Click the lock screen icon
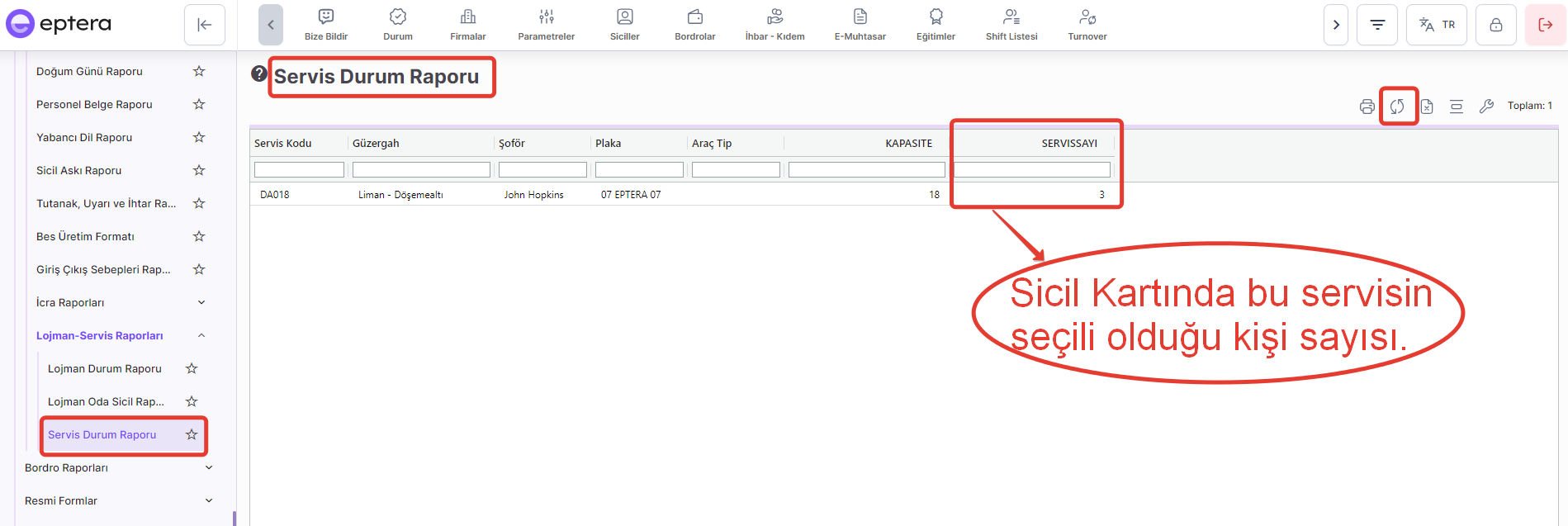This screenshot has height=526, width=1568. tap(1495, 25)
